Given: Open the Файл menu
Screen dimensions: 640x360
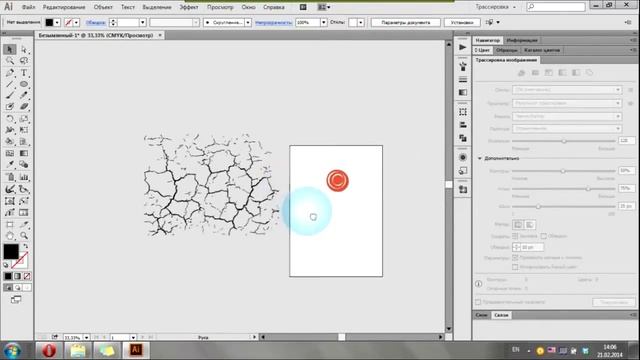Looking at the screenshot, I should point(28,7).
